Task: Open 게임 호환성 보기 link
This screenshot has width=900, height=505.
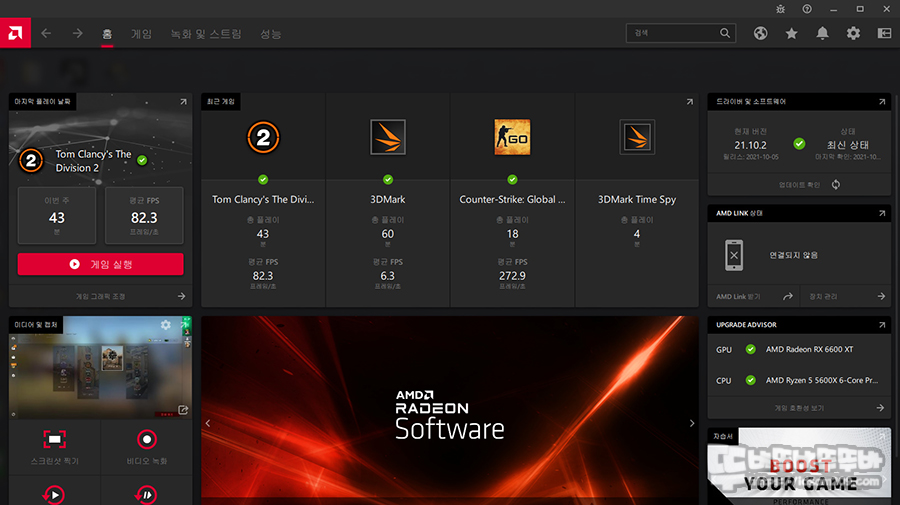Action: [799, 408]
